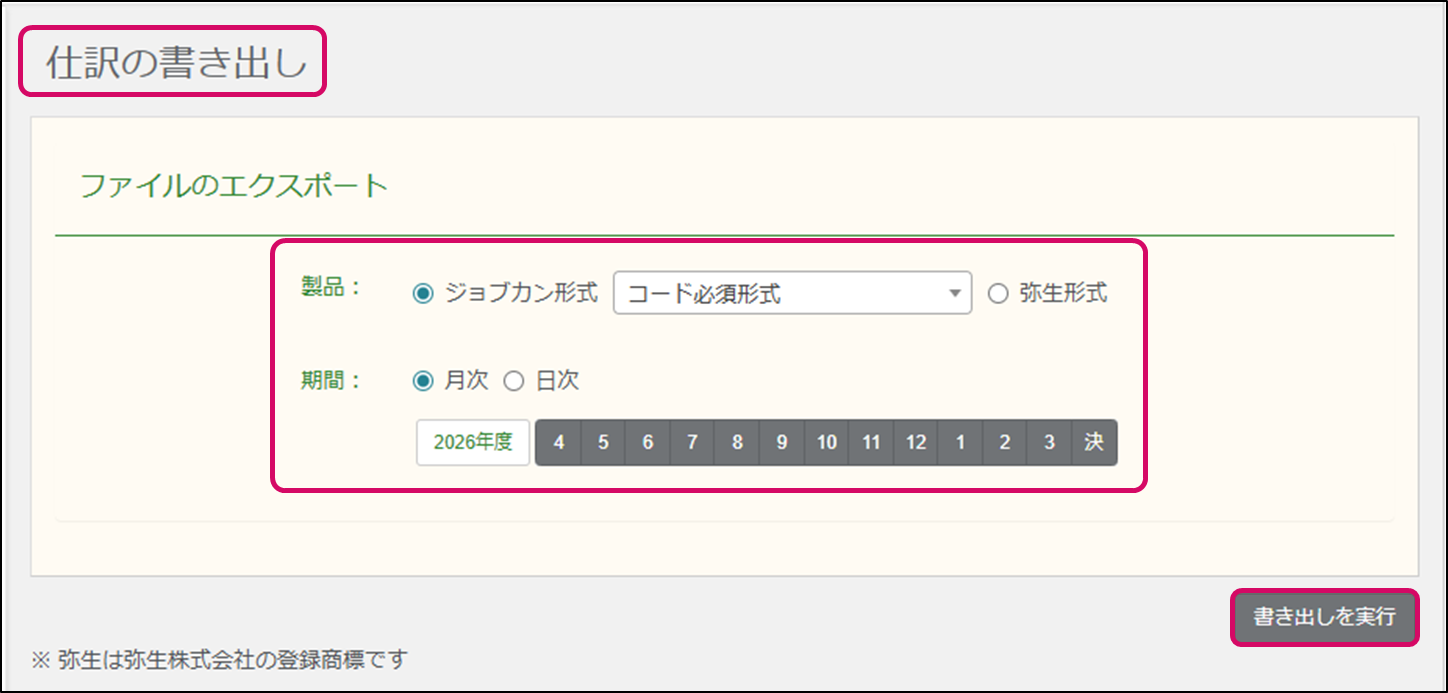Screen dimensions: 1448x693
Task: Switch period to 日次 radio button
Action: (514, 381)
